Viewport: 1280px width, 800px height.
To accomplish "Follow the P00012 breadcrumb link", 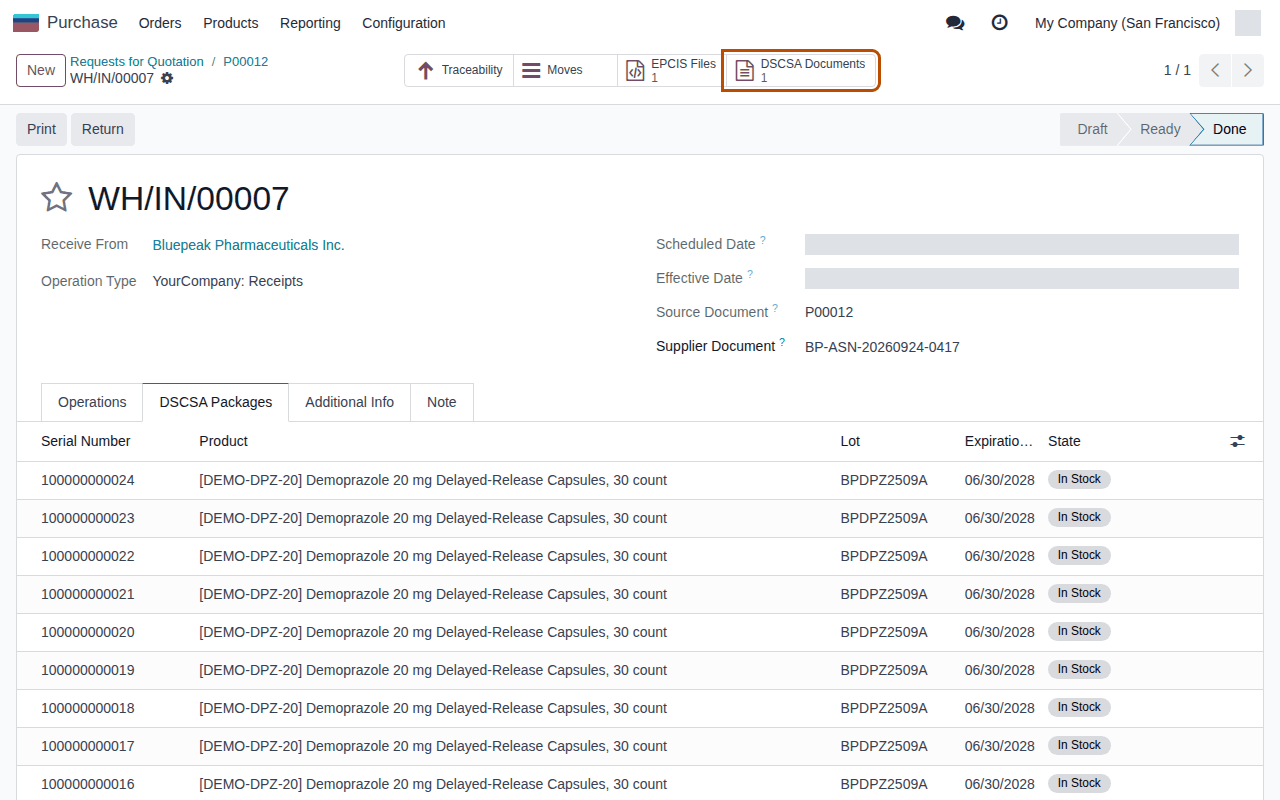I will (x=246, y=61).
